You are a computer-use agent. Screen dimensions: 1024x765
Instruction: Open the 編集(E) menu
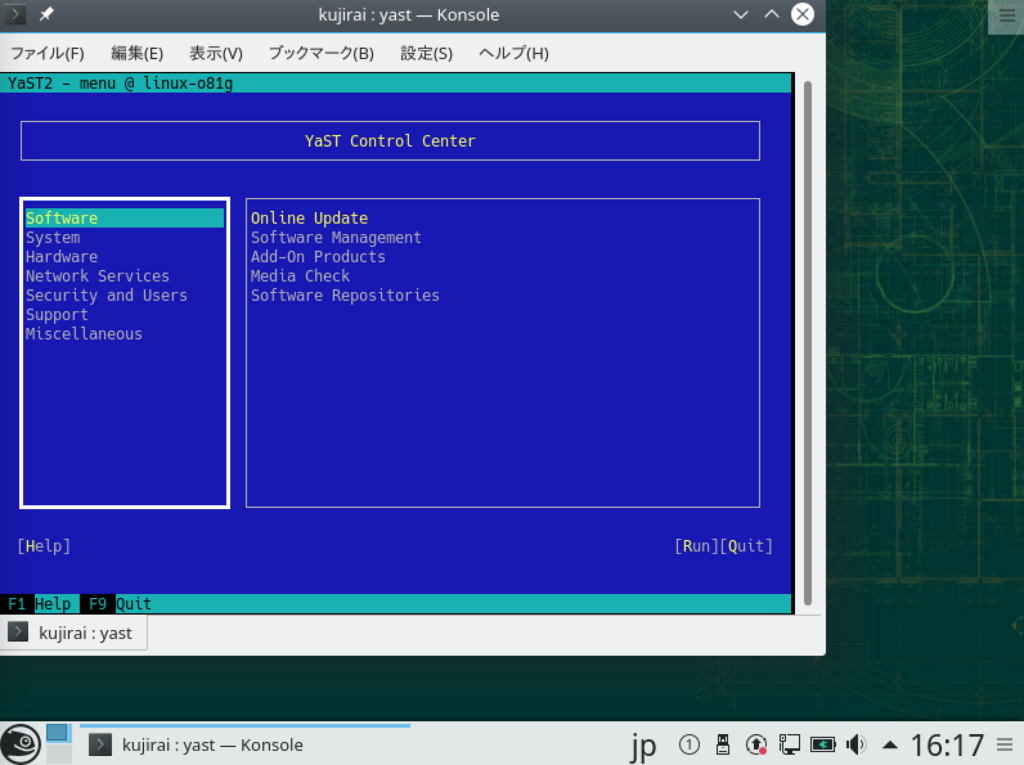(x=137, y=53)
